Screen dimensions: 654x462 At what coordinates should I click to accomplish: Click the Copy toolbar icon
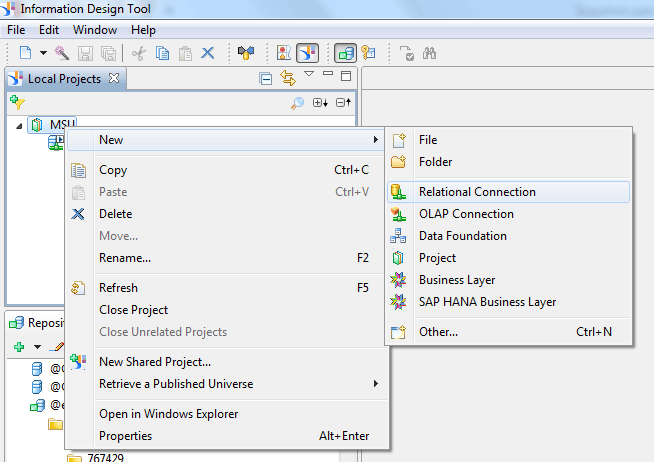pos(162,53)
